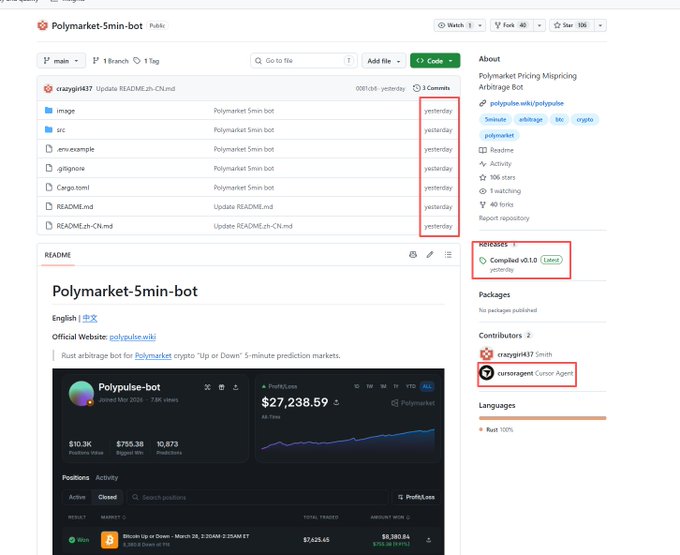This screenshot has width=680, height=555.
Task: Open the green Code dropdown
Action: tap(435, 61)
